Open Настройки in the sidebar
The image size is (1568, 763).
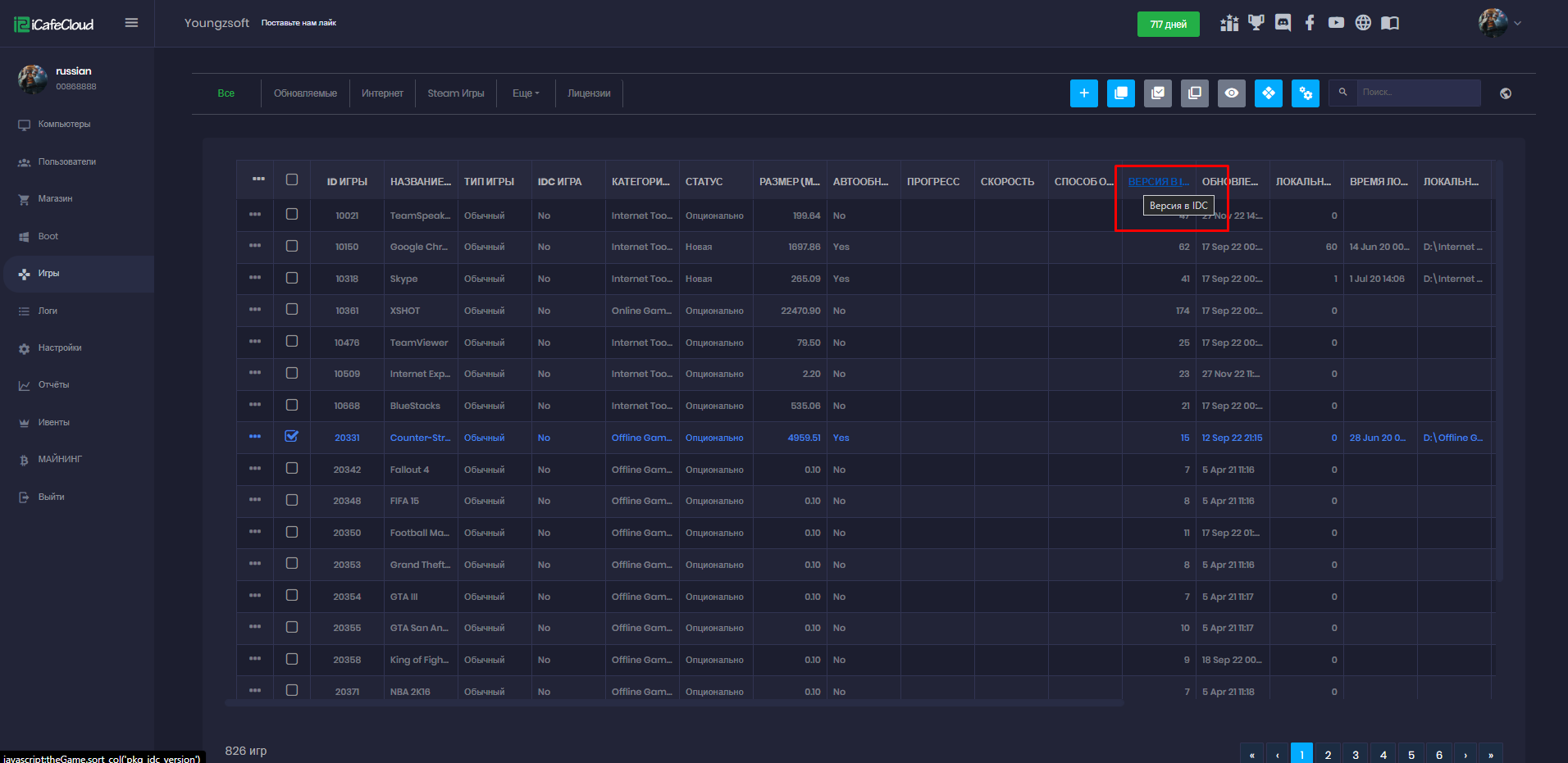(x=59, y=348)
